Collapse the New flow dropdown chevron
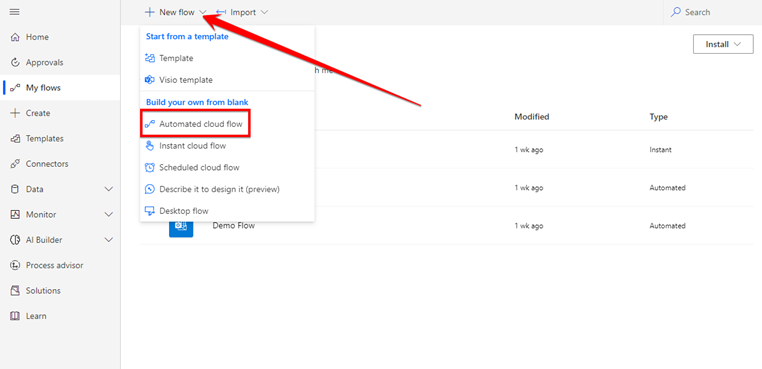 click(203, 13)
